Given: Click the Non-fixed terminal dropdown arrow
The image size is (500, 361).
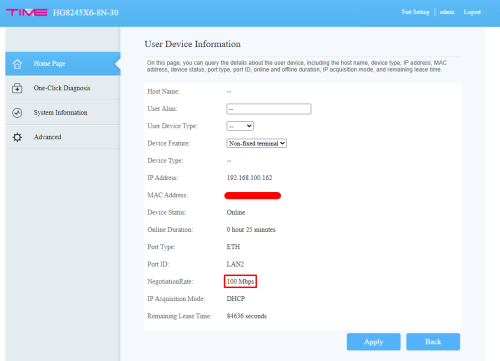Looking at the screenshot, I should pyautogui.click(x=282, y=143).
